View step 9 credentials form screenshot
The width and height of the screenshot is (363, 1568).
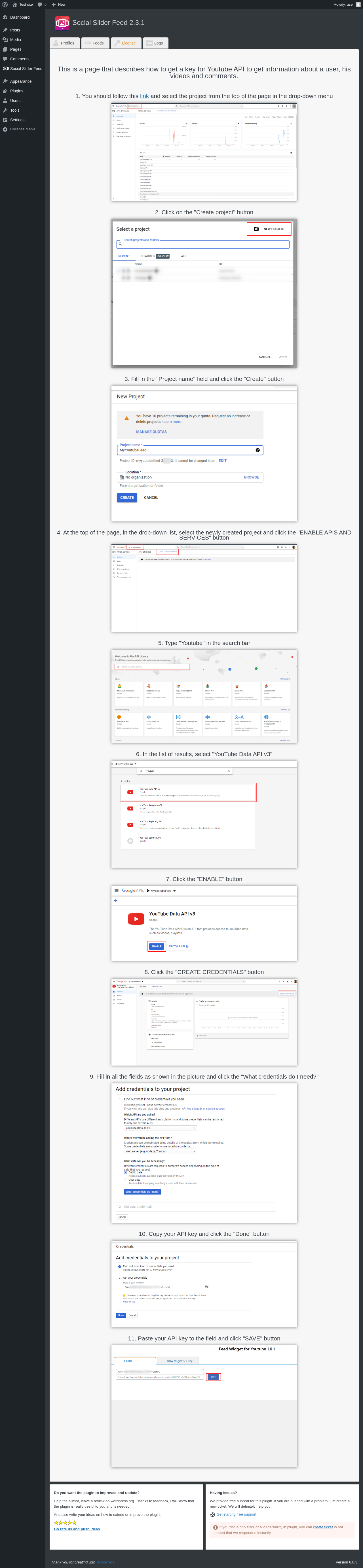click(x=204, y=1153)
